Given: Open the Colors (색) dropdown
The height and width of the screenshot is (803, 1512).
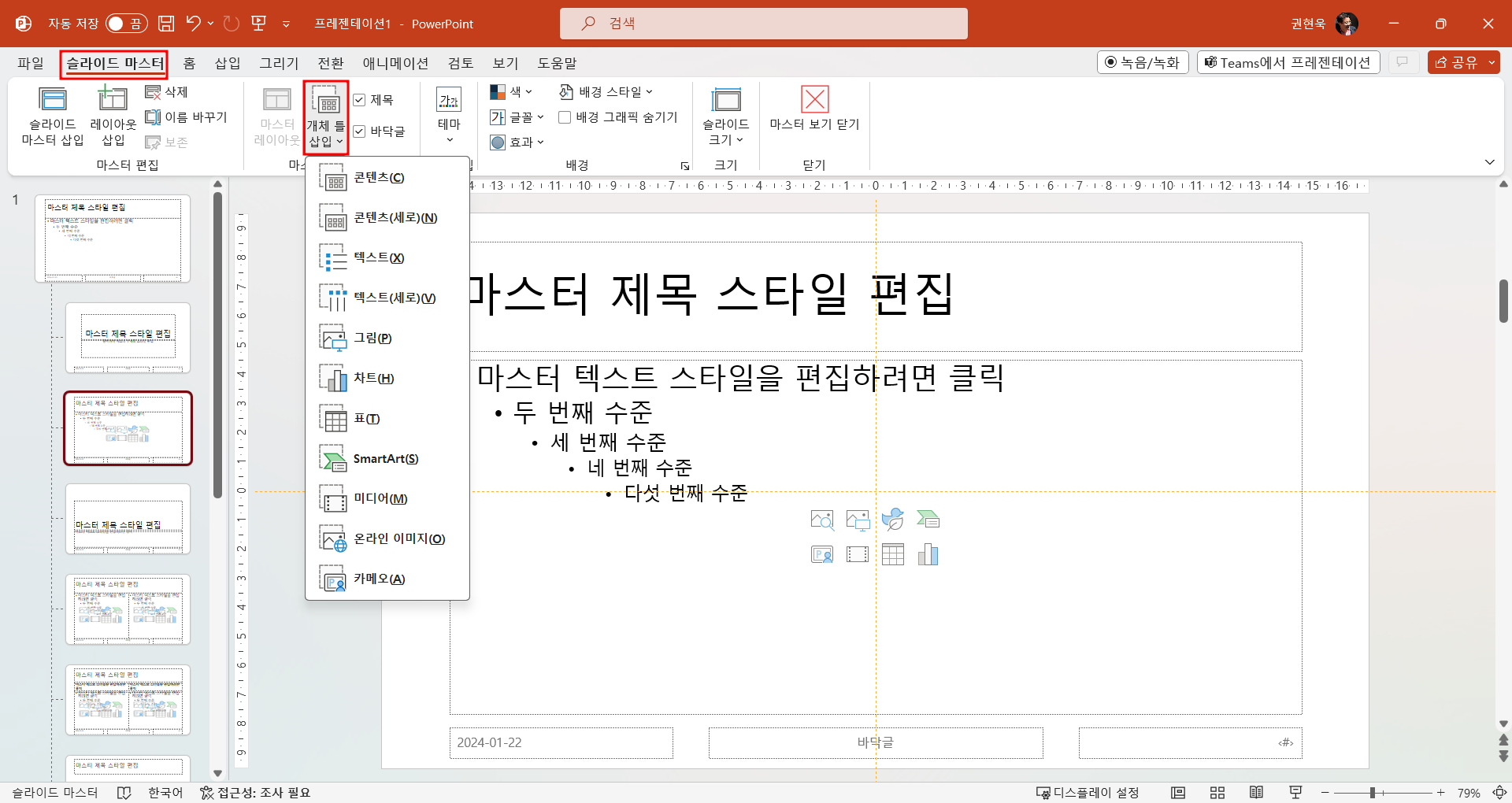Looking at the screenshot, I should point(511,92).
